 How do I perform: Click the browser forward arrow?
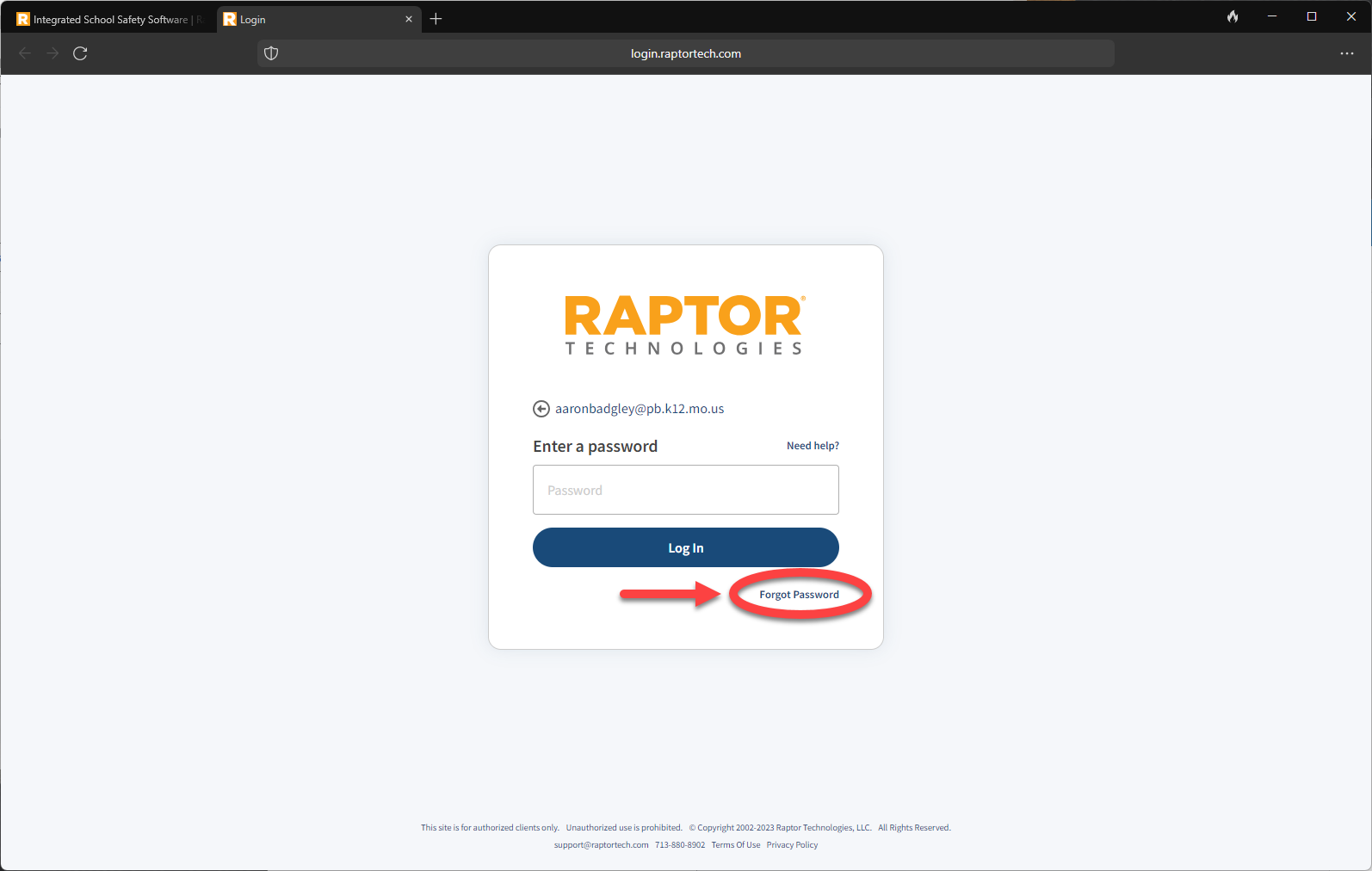pyautogui.click(x=53, y=53)
